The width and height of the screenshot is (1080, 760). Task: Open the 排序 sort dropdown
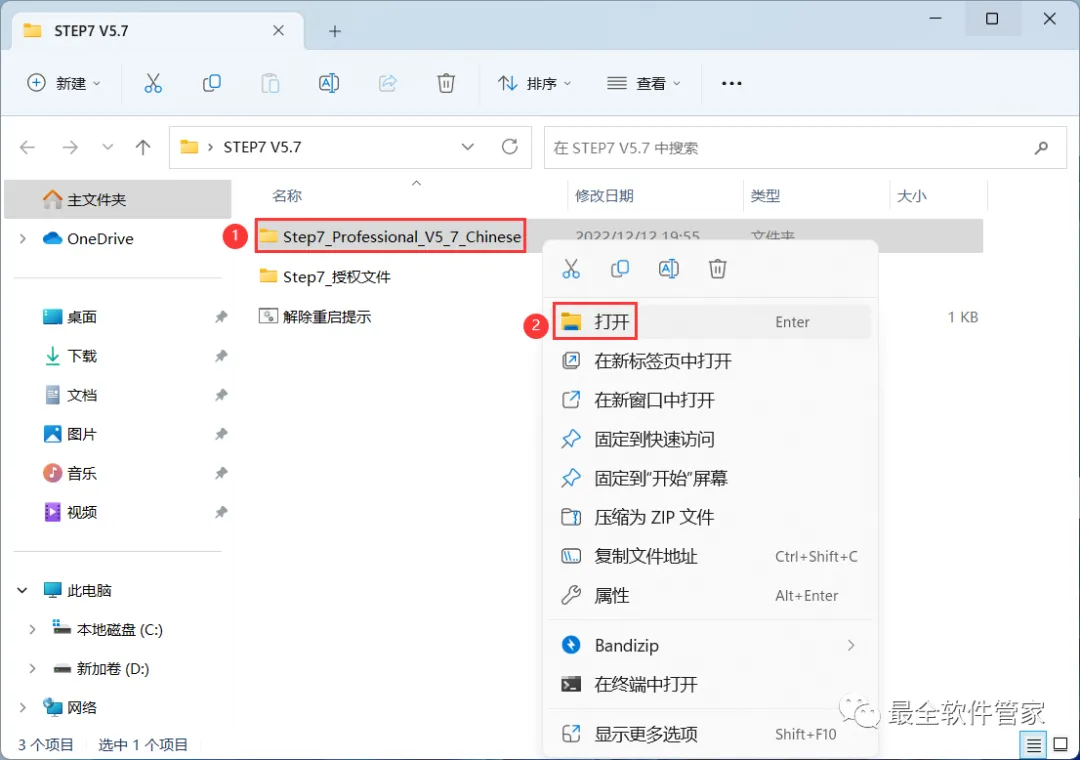[535, 83]
